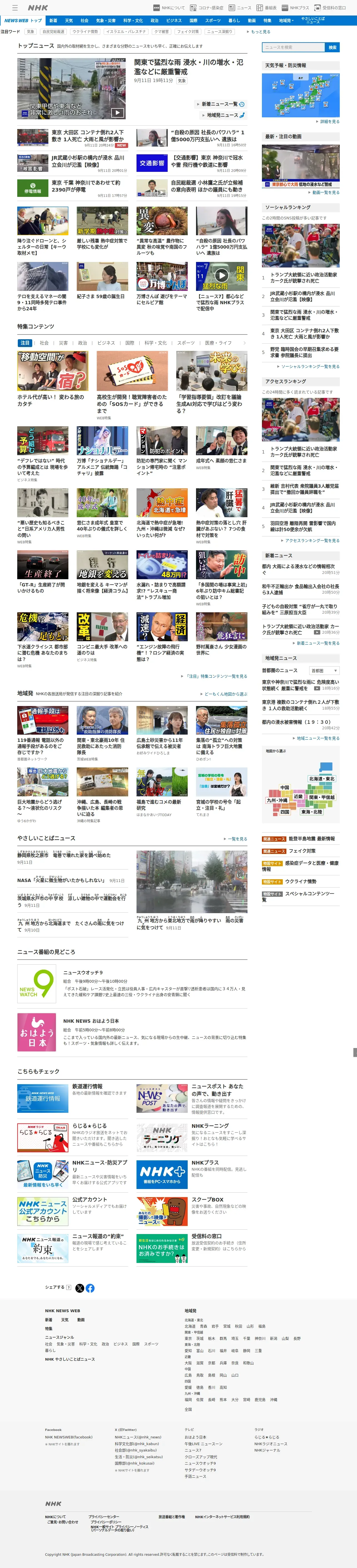Image resolution: width=357 pixels, height=1568 pixels.
Task: Open the 鉄道運行情報 banner image
Action: pyautogui.click(x=43, y=1098)
